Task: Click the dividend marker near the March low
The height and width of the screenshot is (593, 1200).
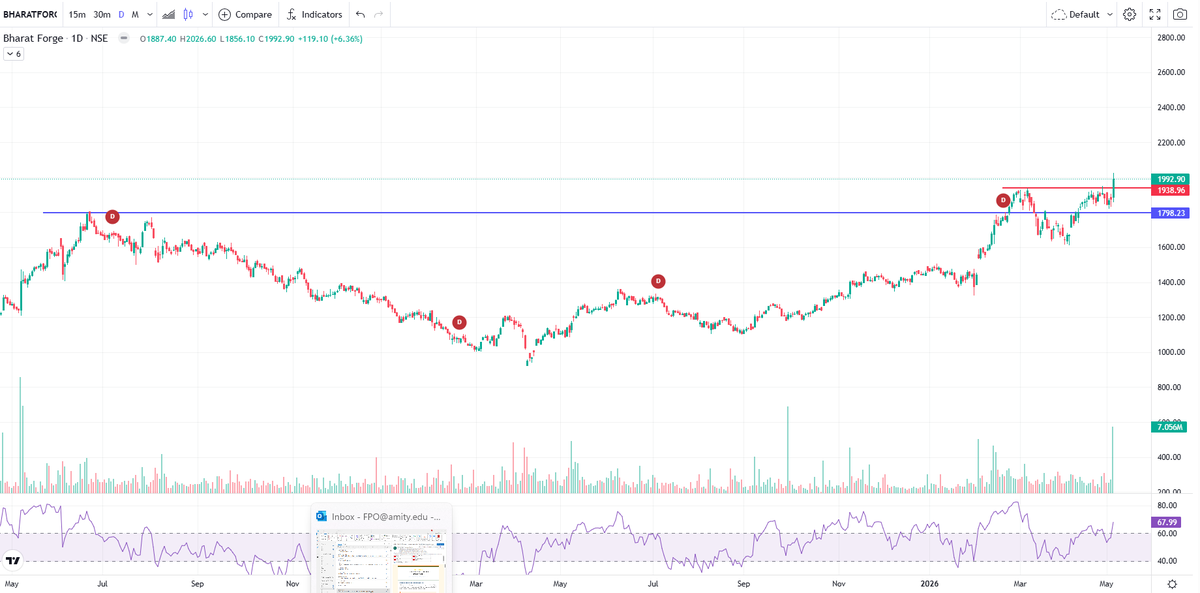Action: tap(459, 322)
